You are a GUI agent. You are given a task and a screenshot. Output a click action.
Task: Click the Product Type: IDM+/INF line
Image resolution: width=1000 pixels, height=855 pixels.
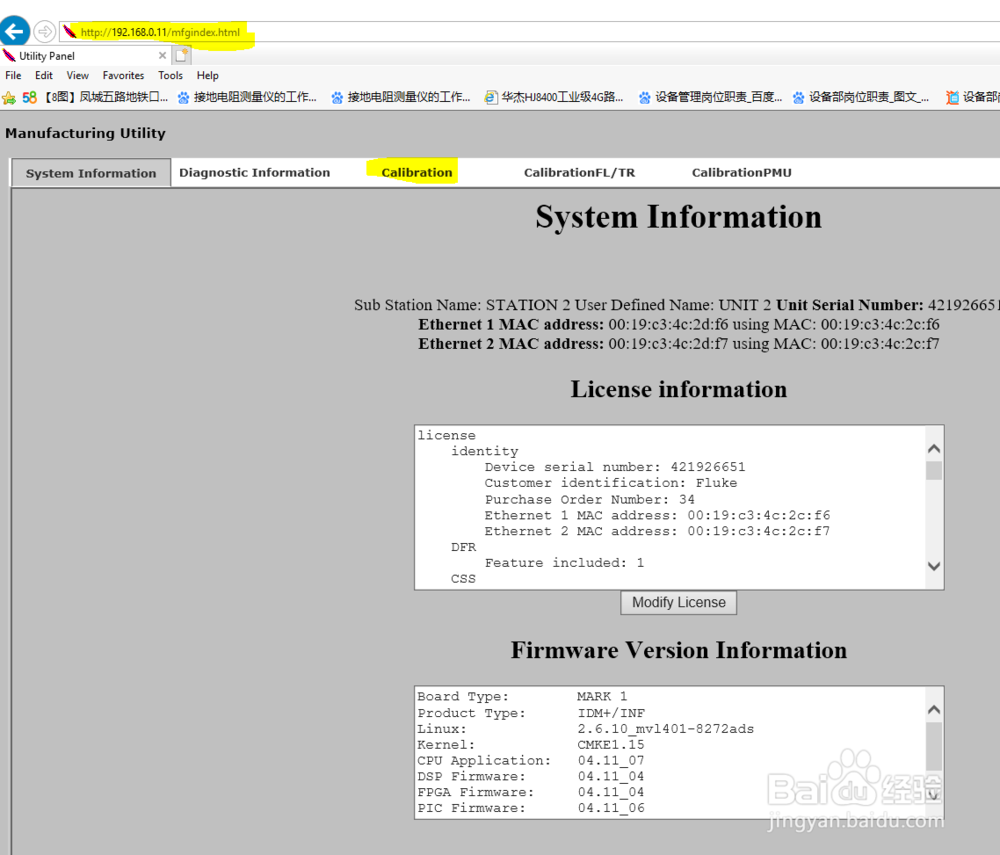tap(531, 713)
